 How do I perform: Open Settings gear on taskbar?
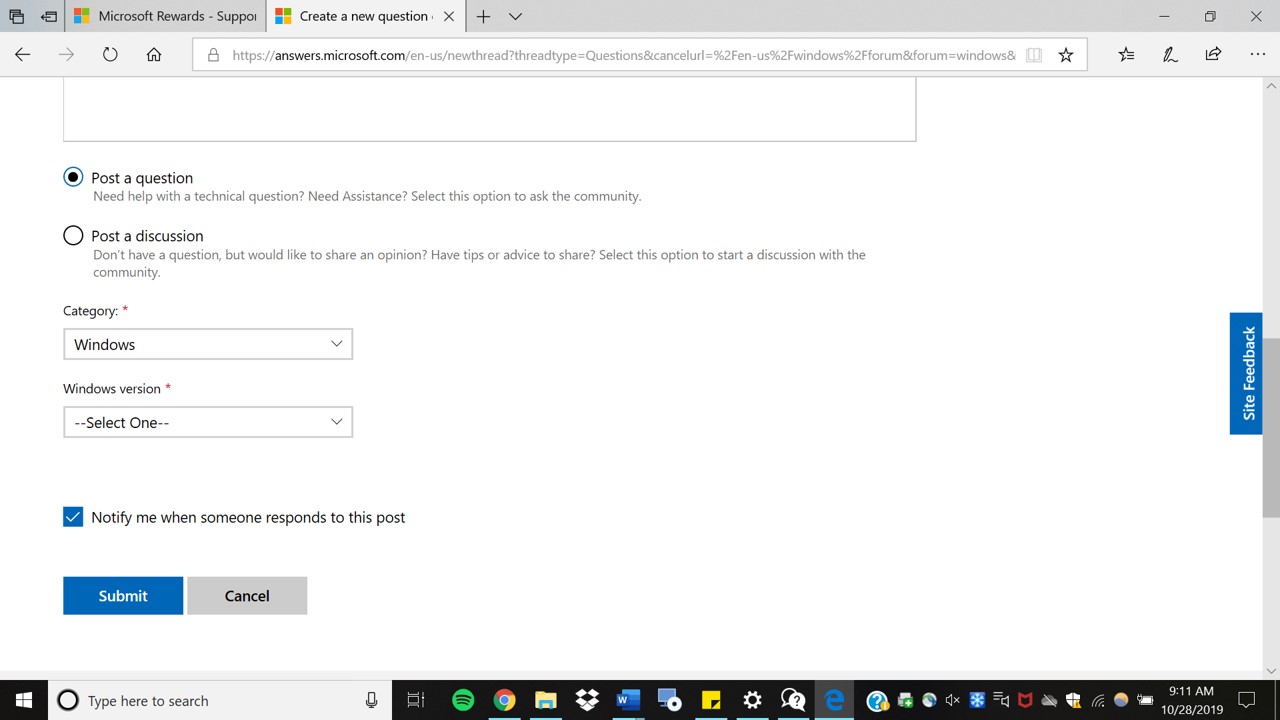coord(752,700)
